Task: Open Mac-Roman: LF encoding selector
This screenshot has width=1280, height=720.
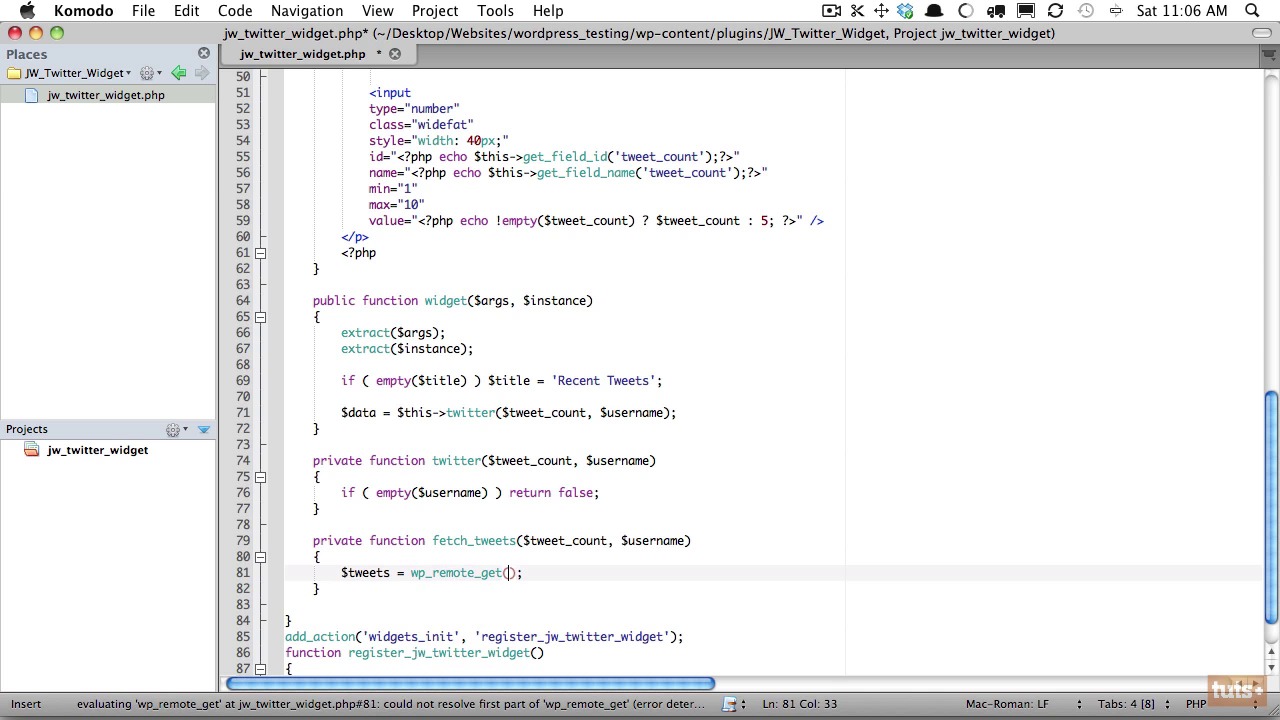Action: coord(1006,704)
